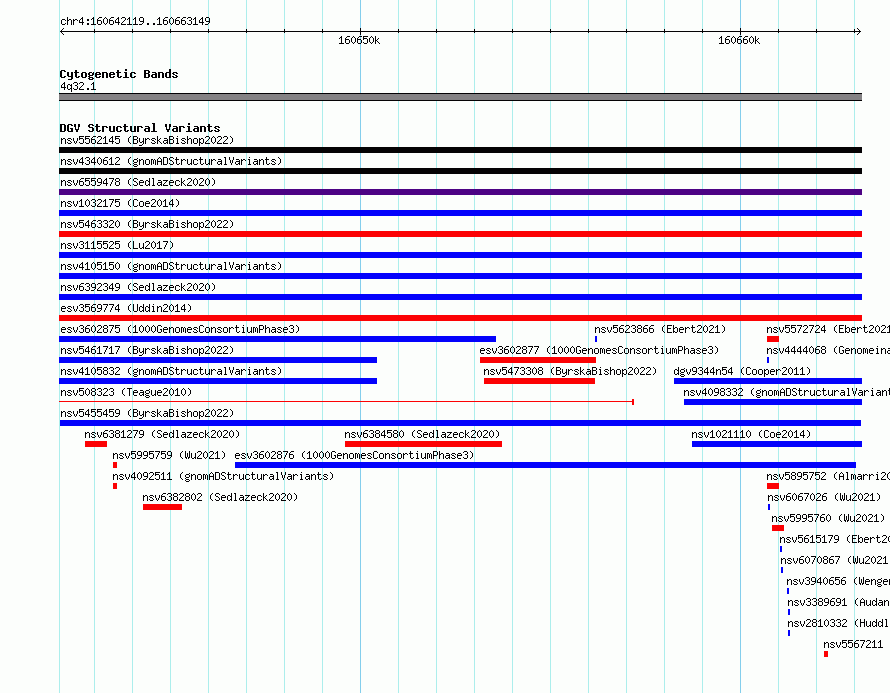
Task: Click nsv508323 (Teague2010) label
Action: pyautogui.click(x=126, y=392)
